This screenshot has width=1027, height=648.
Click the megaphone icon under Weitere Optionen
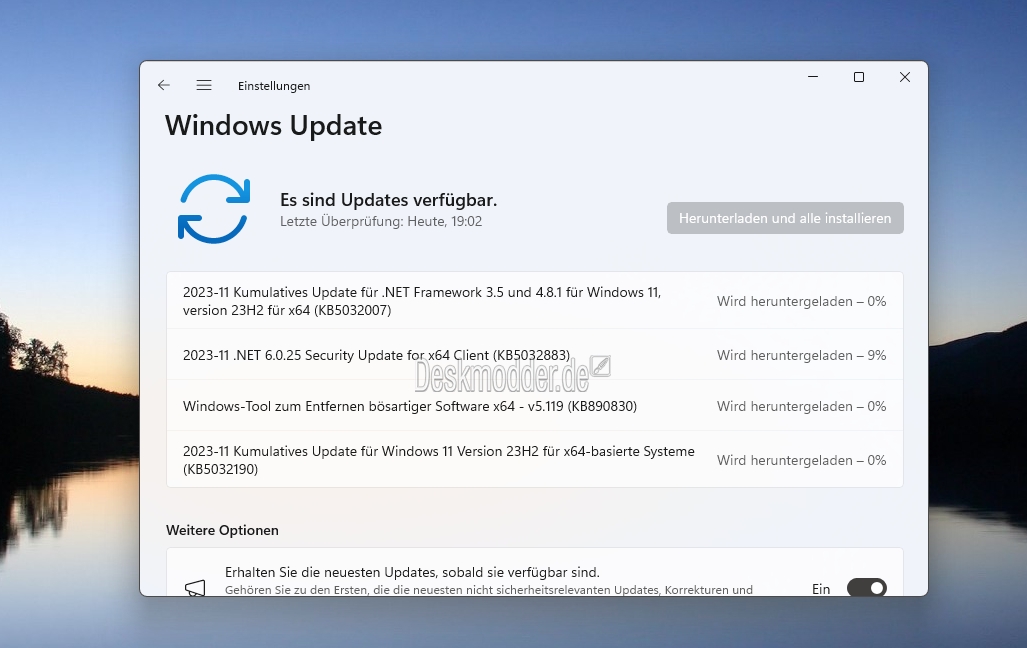[x=195, y=588]
